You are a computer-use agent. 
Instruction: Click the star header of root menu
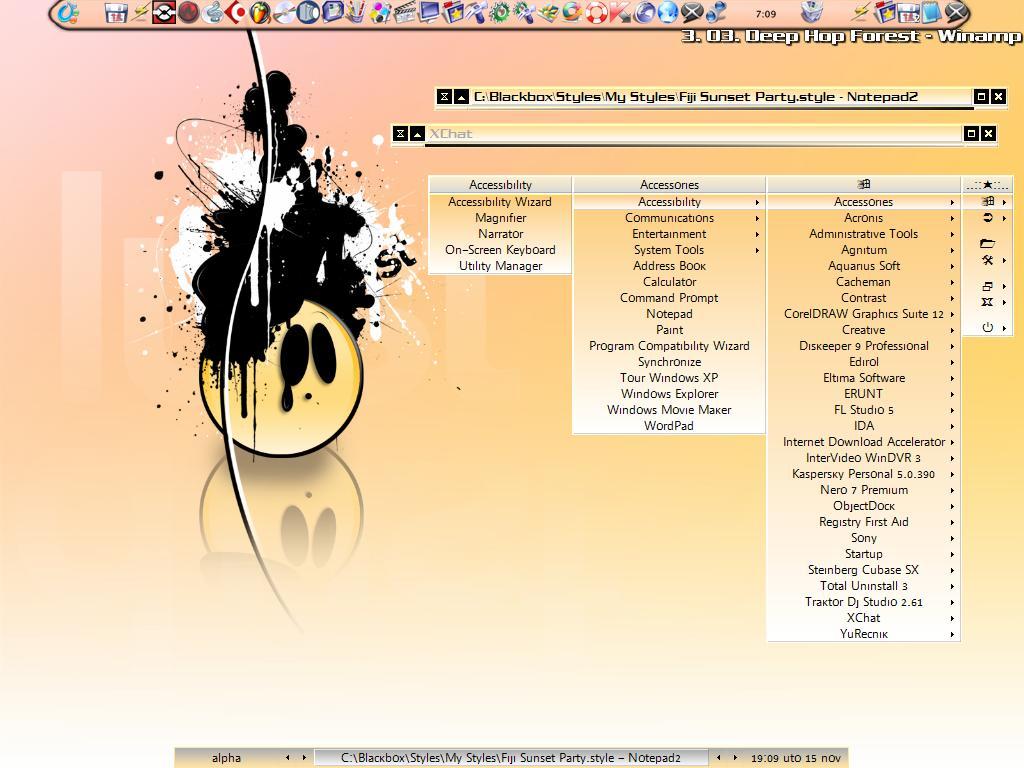pyautogui.click(x=987, y=185)
